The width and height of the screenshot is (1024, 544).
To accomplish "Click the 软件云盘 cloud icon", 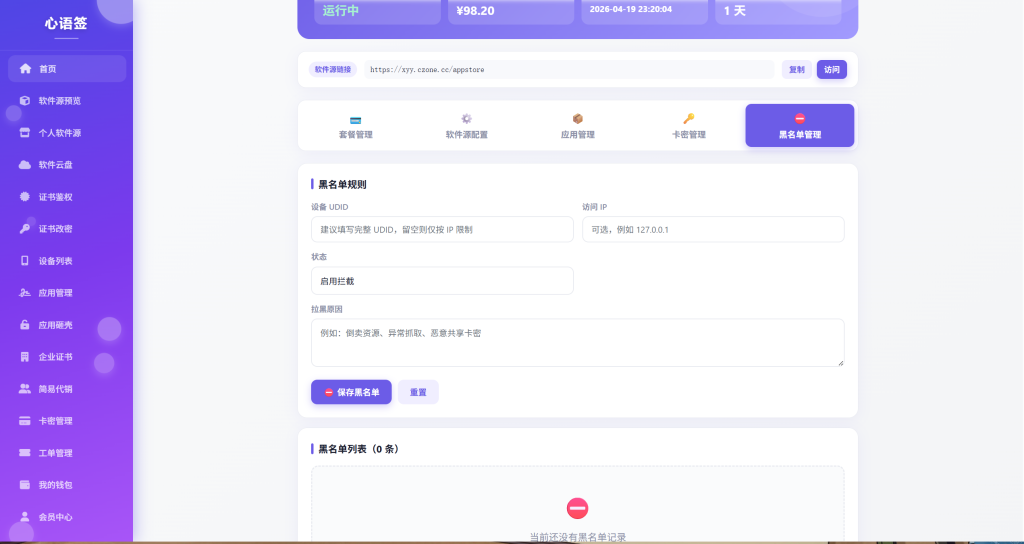I will click(x=25, y=165).
